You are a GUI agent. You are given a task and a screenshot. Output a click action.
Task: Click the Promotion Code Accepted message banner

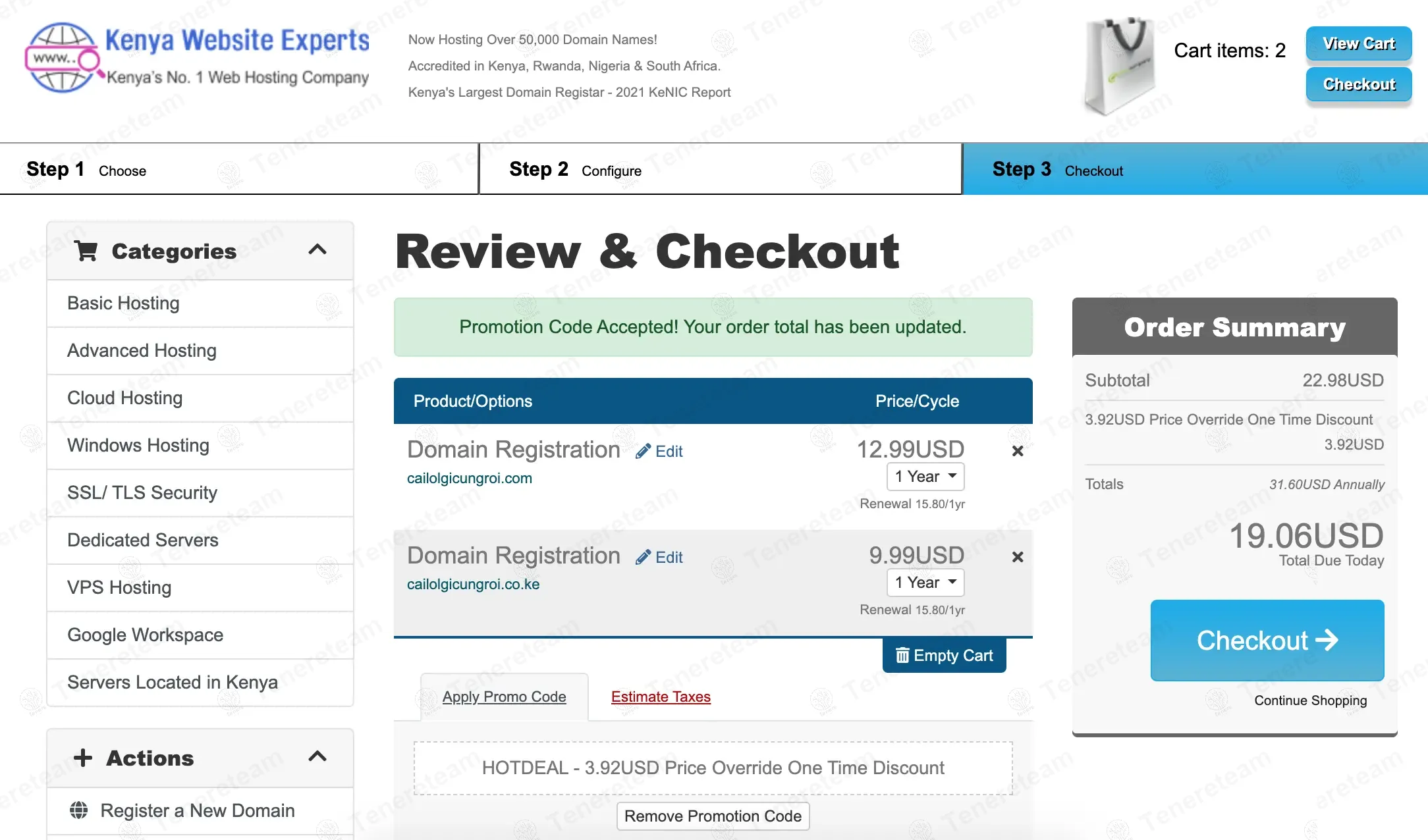tap(713, 327)
